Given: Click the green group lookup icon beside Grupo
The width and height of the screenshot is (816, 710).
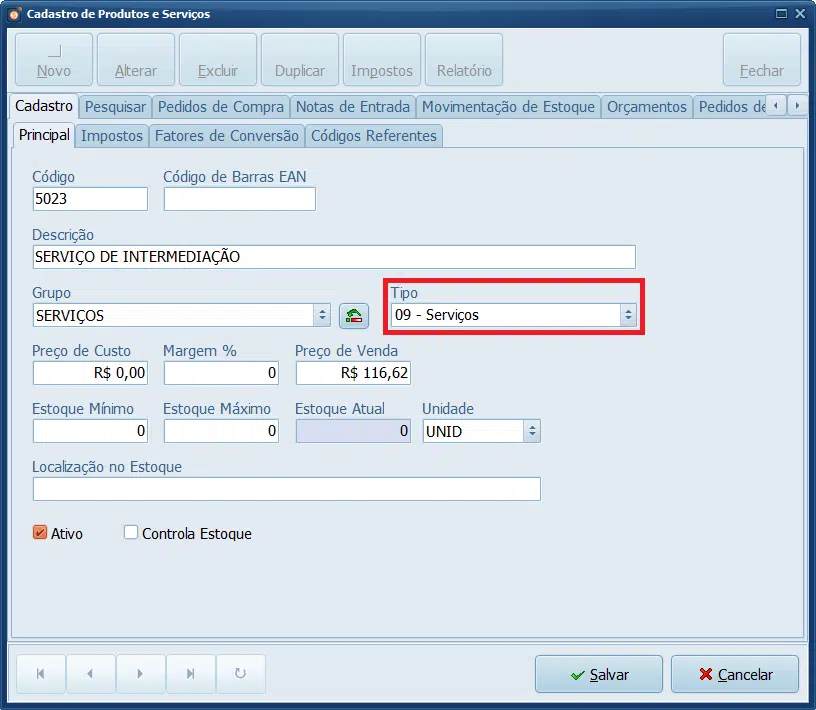Looking at the screenshot, I should tap(354, 316).
